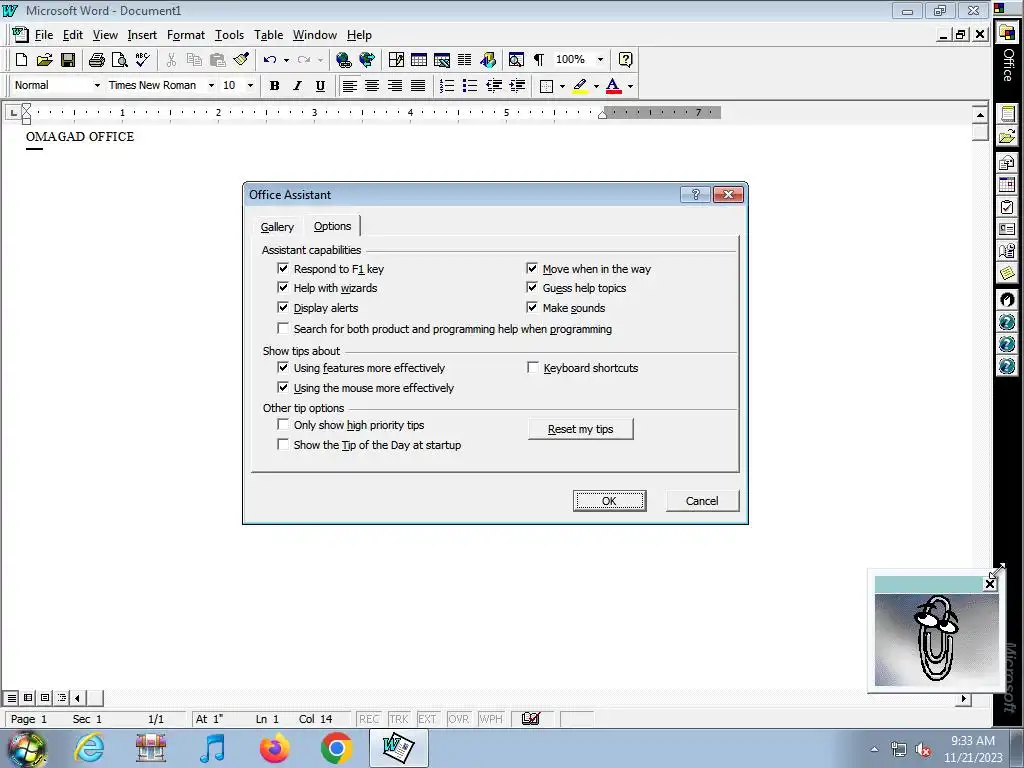Run the spelling and grammar check
The height and width of the screenshot is (768, 1024).
[x=142, y=60]
